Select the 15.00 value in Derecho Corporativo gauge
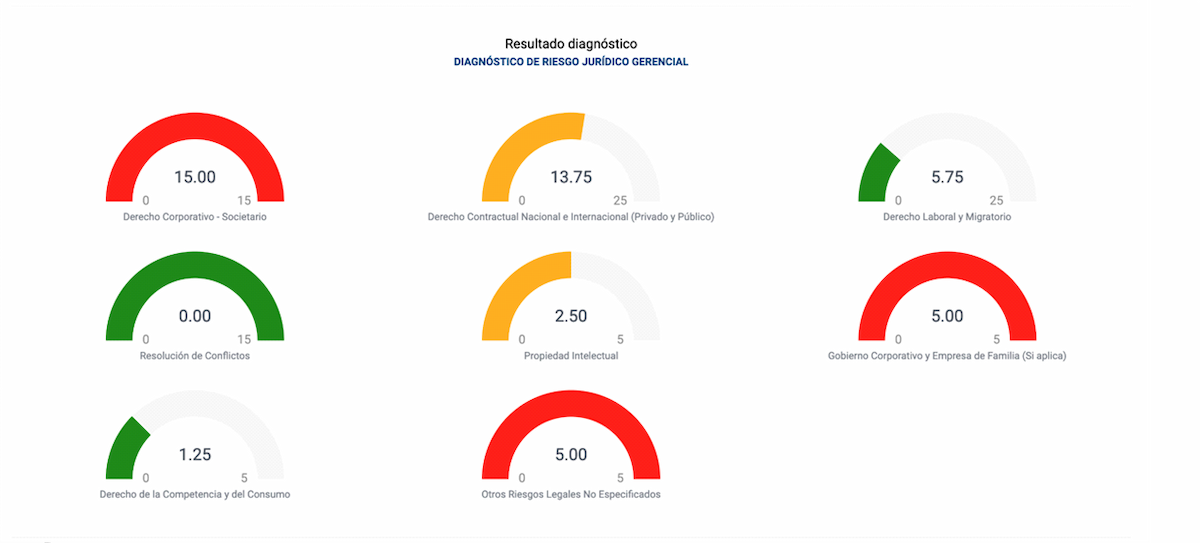Viewport: 1200px width, 543px height. (195, 177)
